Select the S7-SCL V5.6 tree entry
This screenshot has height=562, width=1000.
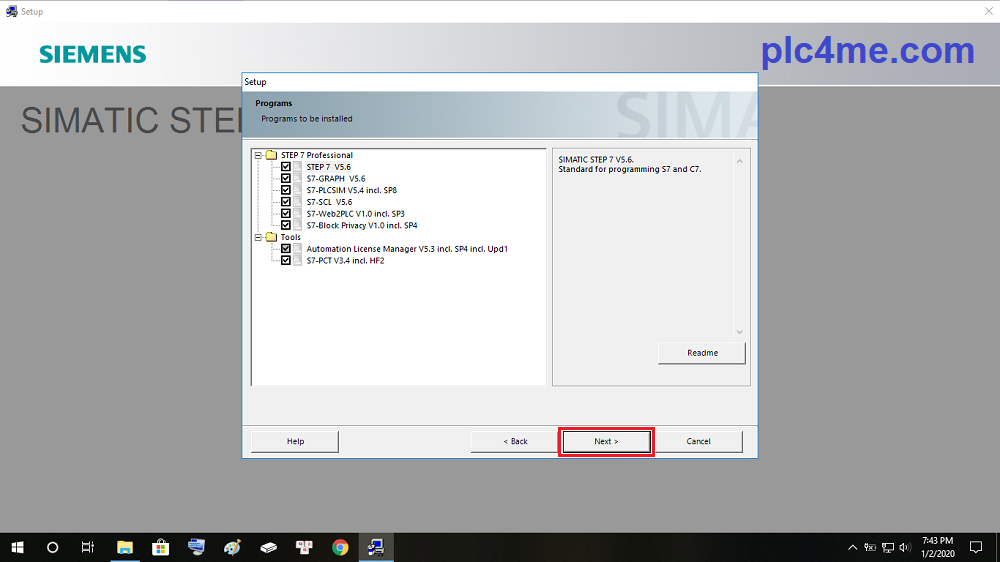(x=329, y=202)
